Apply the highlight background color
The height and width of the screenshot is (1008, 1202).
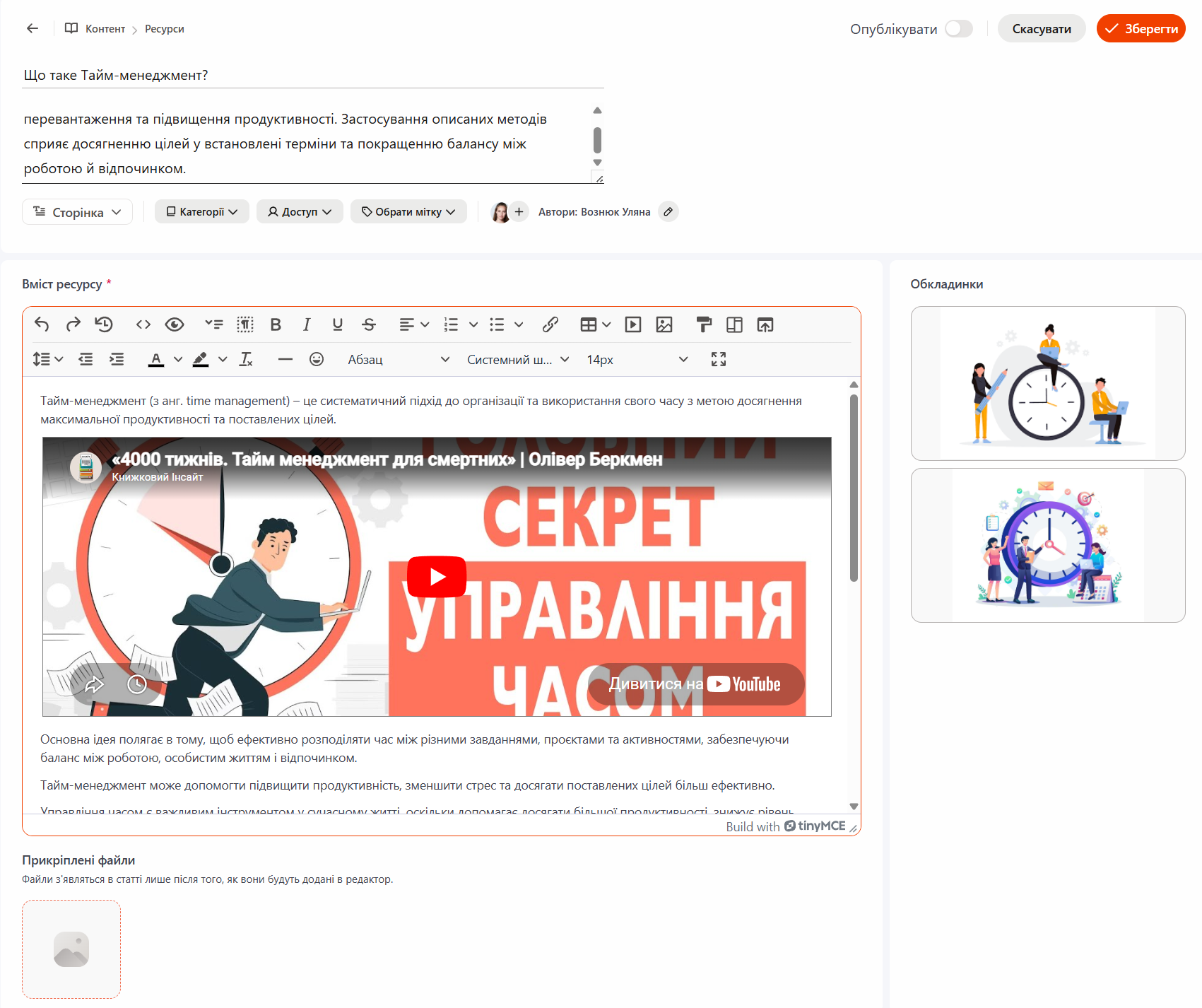pos(201,359)
